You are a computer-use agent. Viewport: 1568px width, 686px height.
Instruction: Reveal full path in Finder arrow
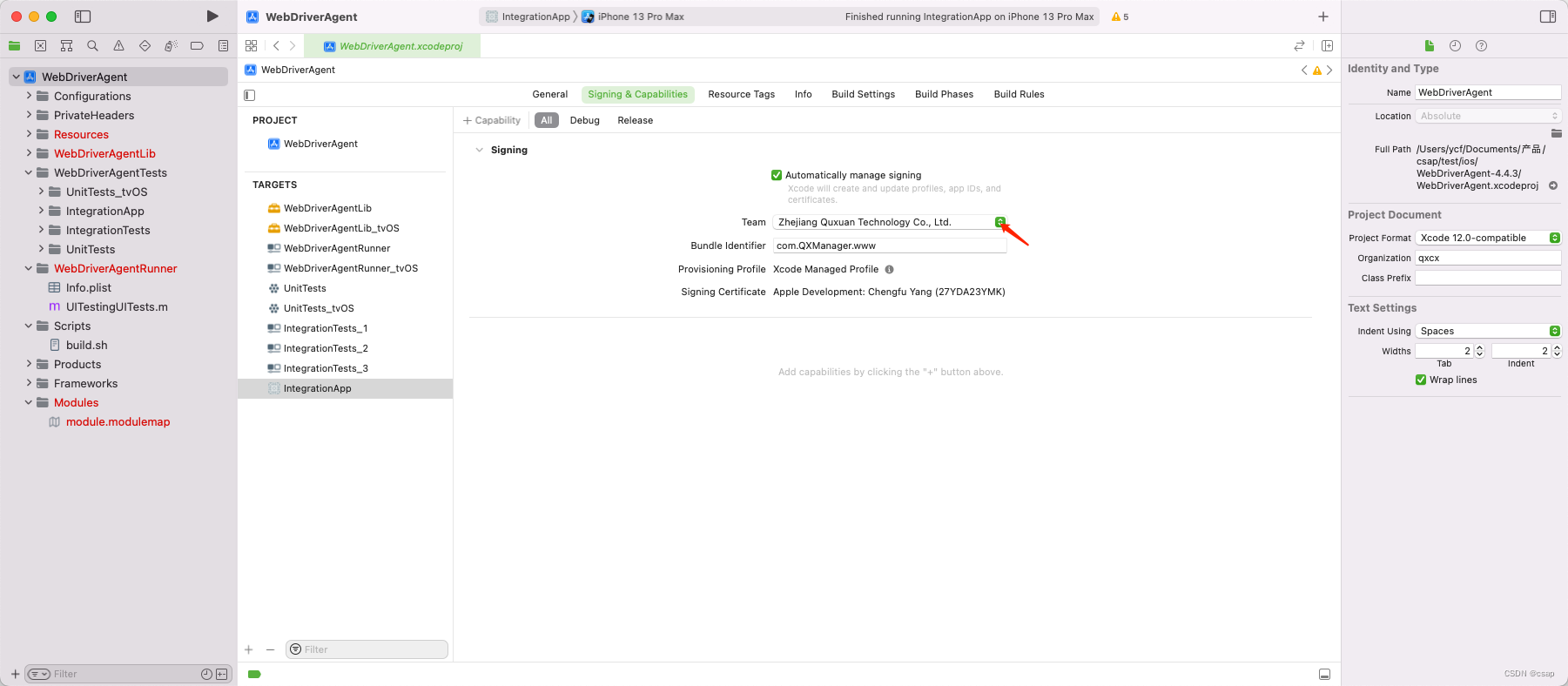1552,185
